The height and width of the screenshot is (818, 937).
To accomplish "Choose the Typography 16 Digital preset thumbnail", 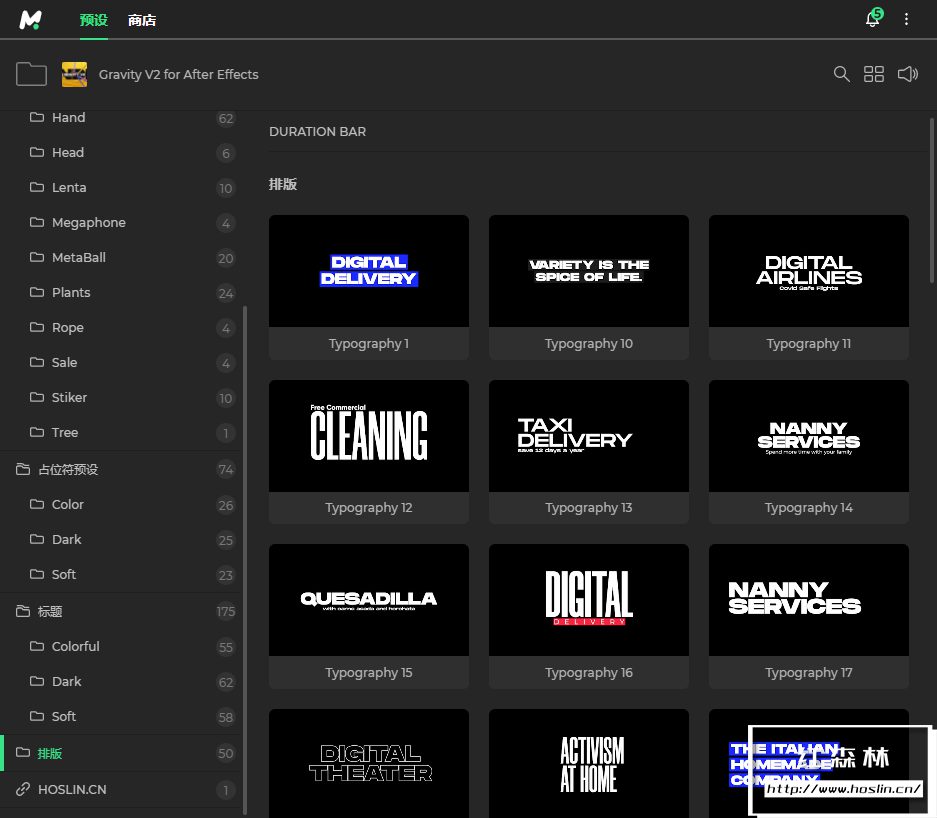I will coord(588,600).
